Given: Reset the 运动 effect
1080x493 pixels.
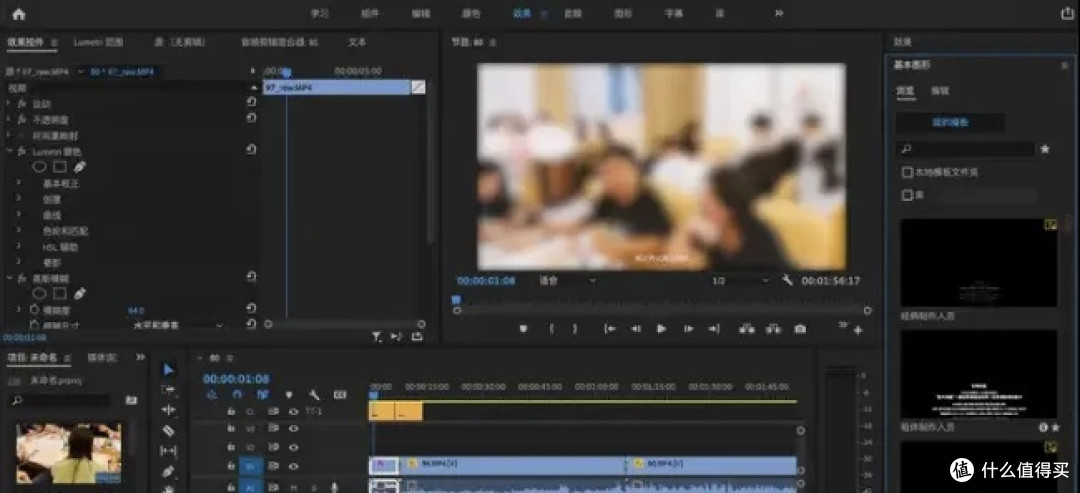Looking at the screenshot, I should (251, 102).
